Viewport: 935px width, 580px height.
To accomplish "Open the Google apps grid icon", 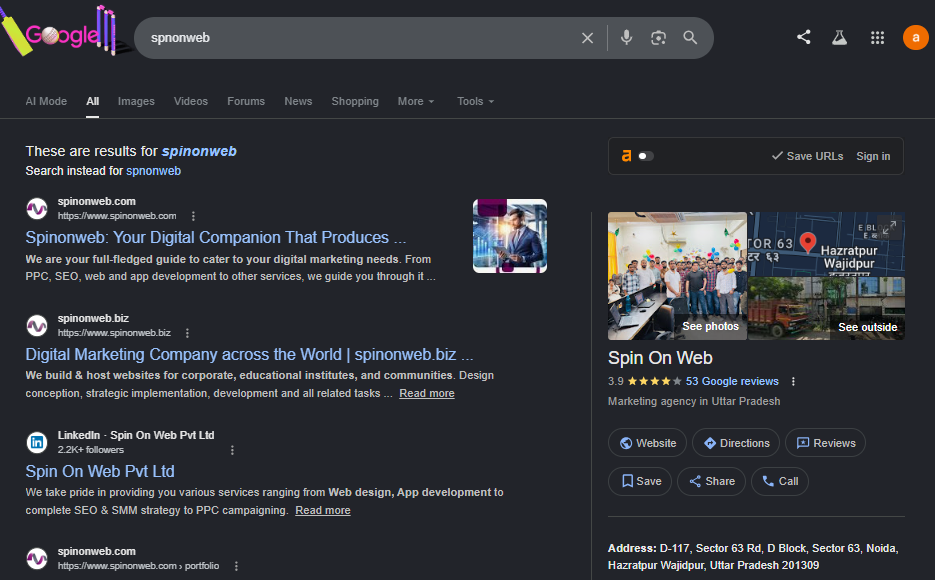I will pyautogui.click(x=877, y=38).
